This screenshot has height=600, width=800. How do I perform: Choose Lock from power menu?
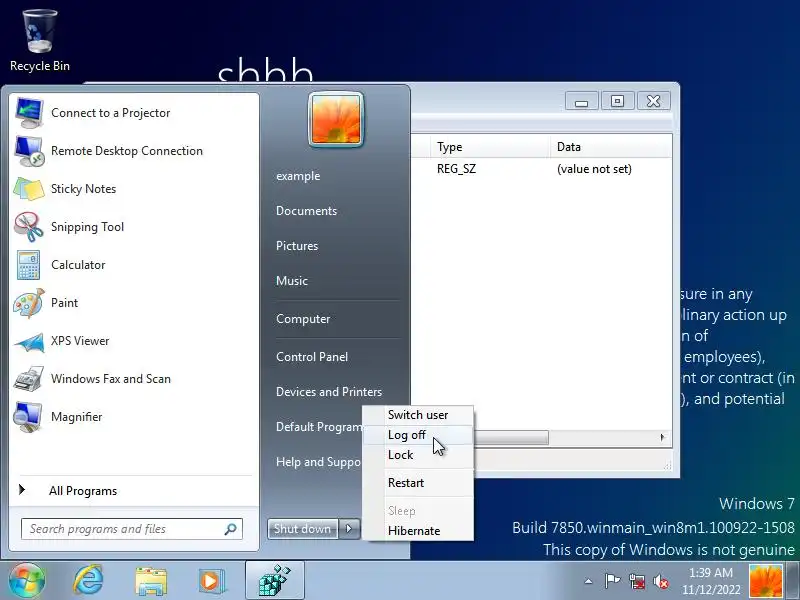pos(418,455)
